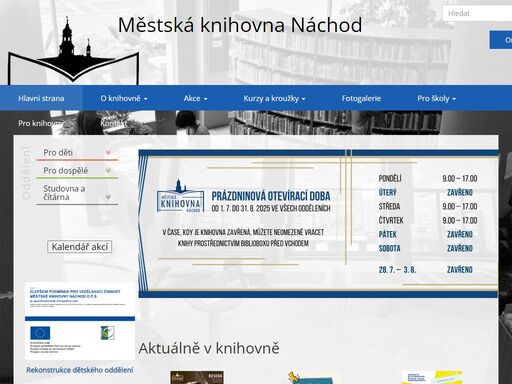The width and height of the screenshot is (512, 384).
Task: Expand the Pro školy dropdown menu
Action: 436,98
